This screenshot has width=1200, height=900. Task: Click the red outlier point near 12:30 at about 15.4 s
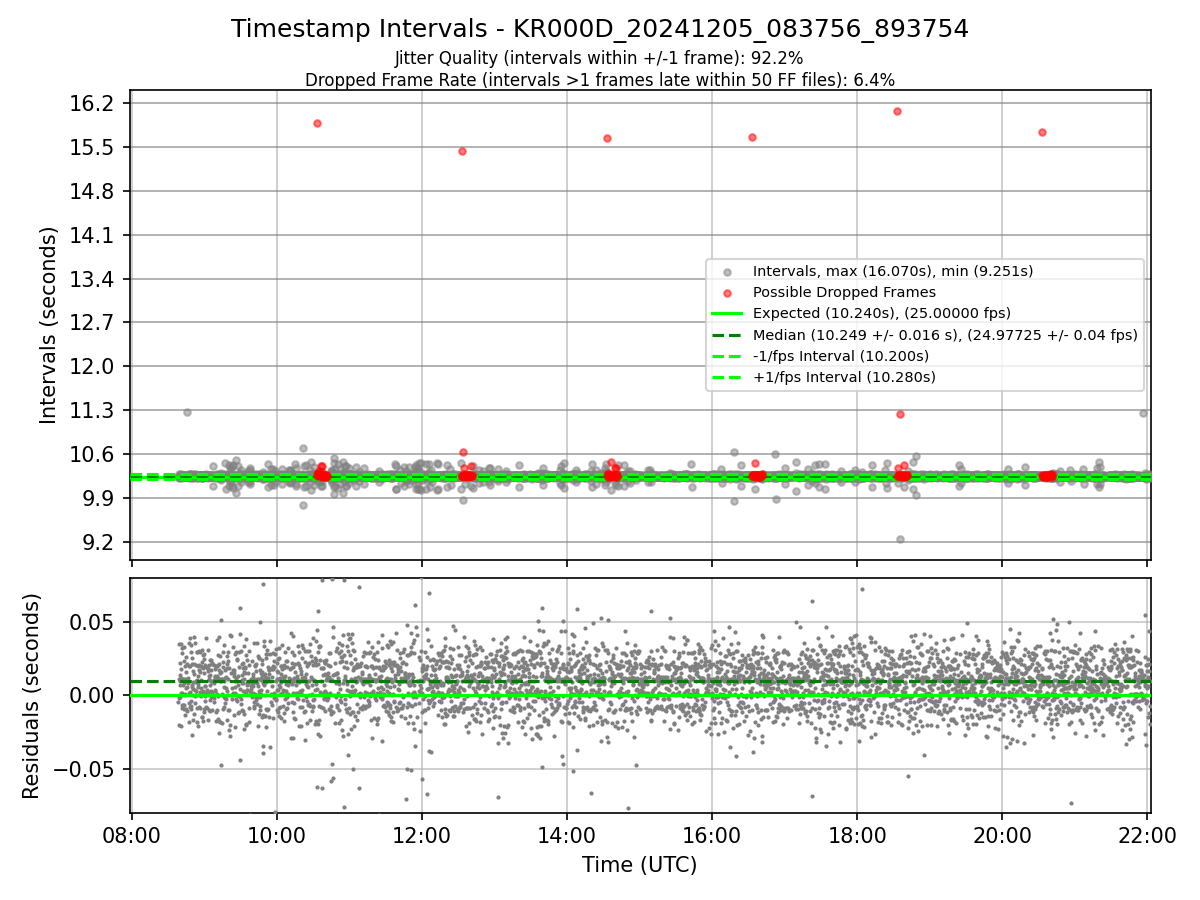click(462, 151)
